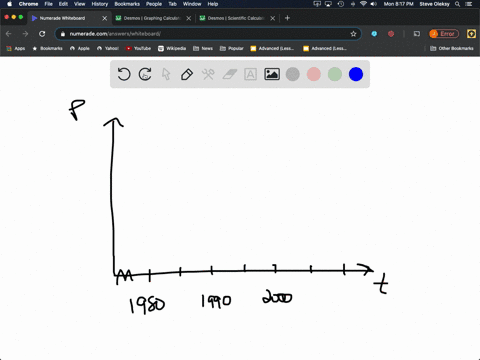Close the Desmos Graphing Calculator tab

coord(189,18)
